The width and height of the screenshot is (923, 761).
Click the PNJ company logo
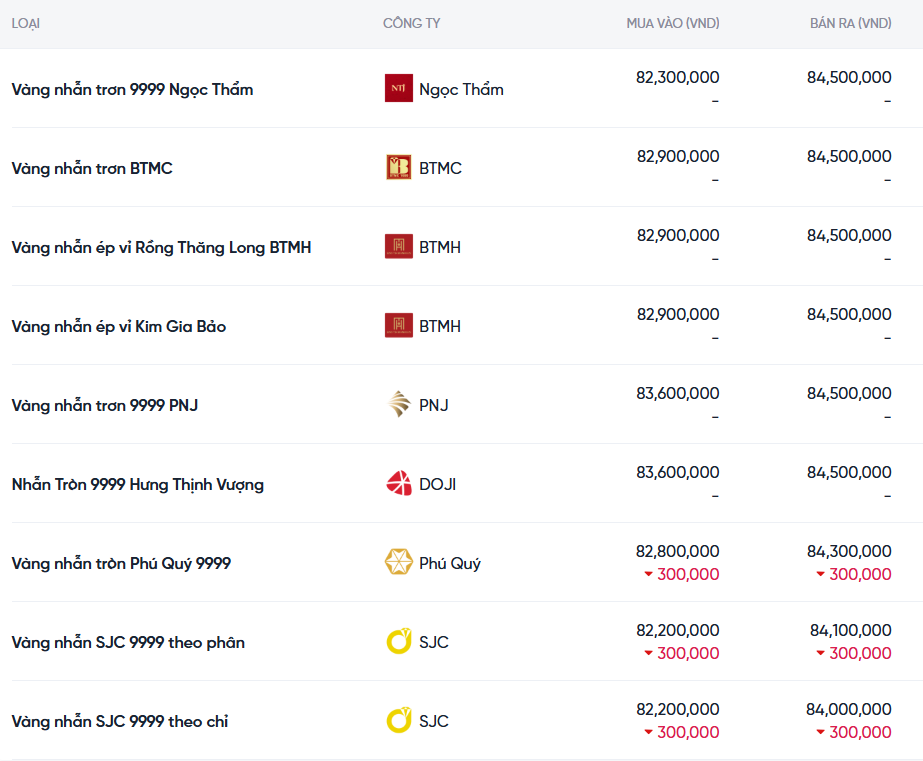tap(399, 404)
